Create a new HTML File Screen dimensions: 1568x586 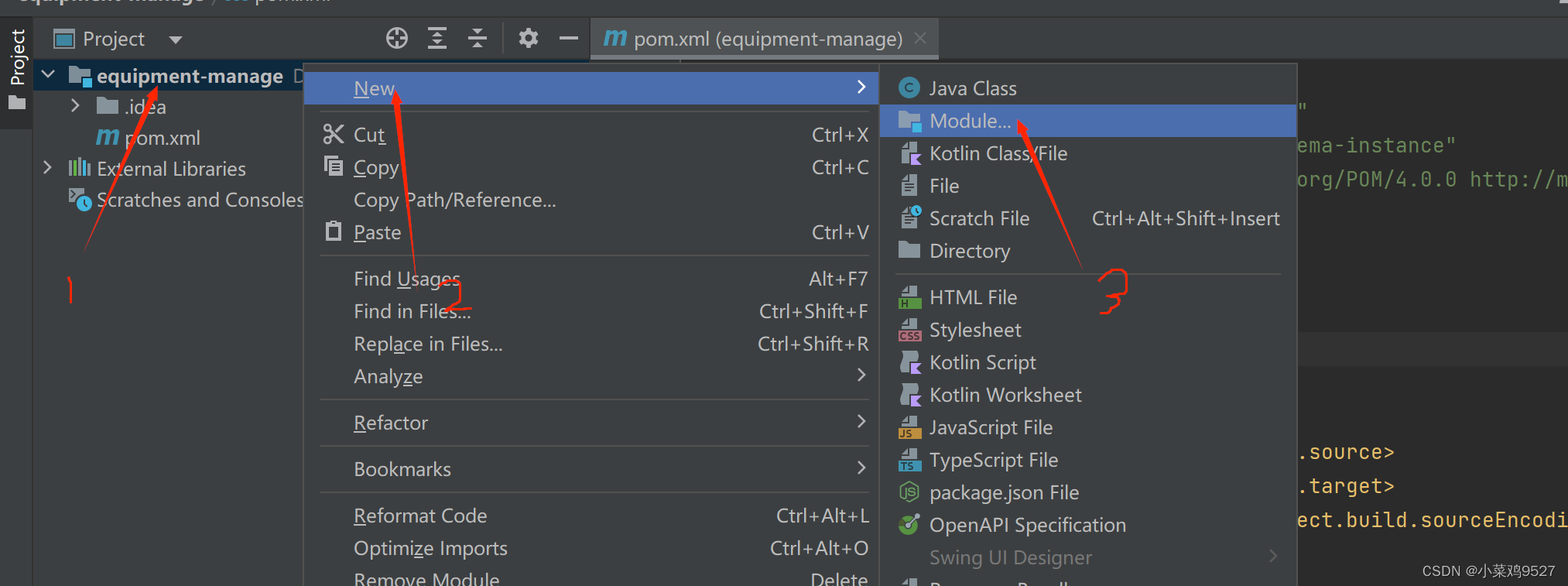tap(1088, 297)
